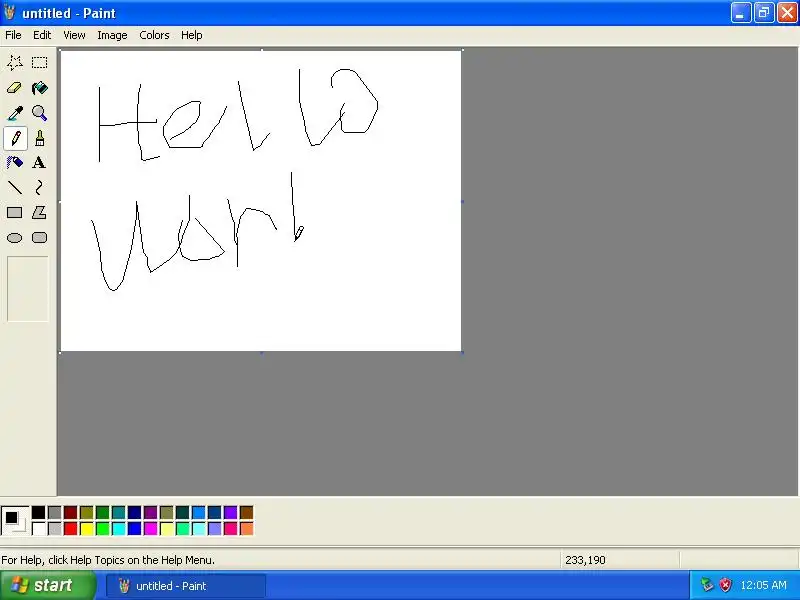Select the Ellipse tool
This screenshot has height=600, width=800.
[x=15, y=238]
